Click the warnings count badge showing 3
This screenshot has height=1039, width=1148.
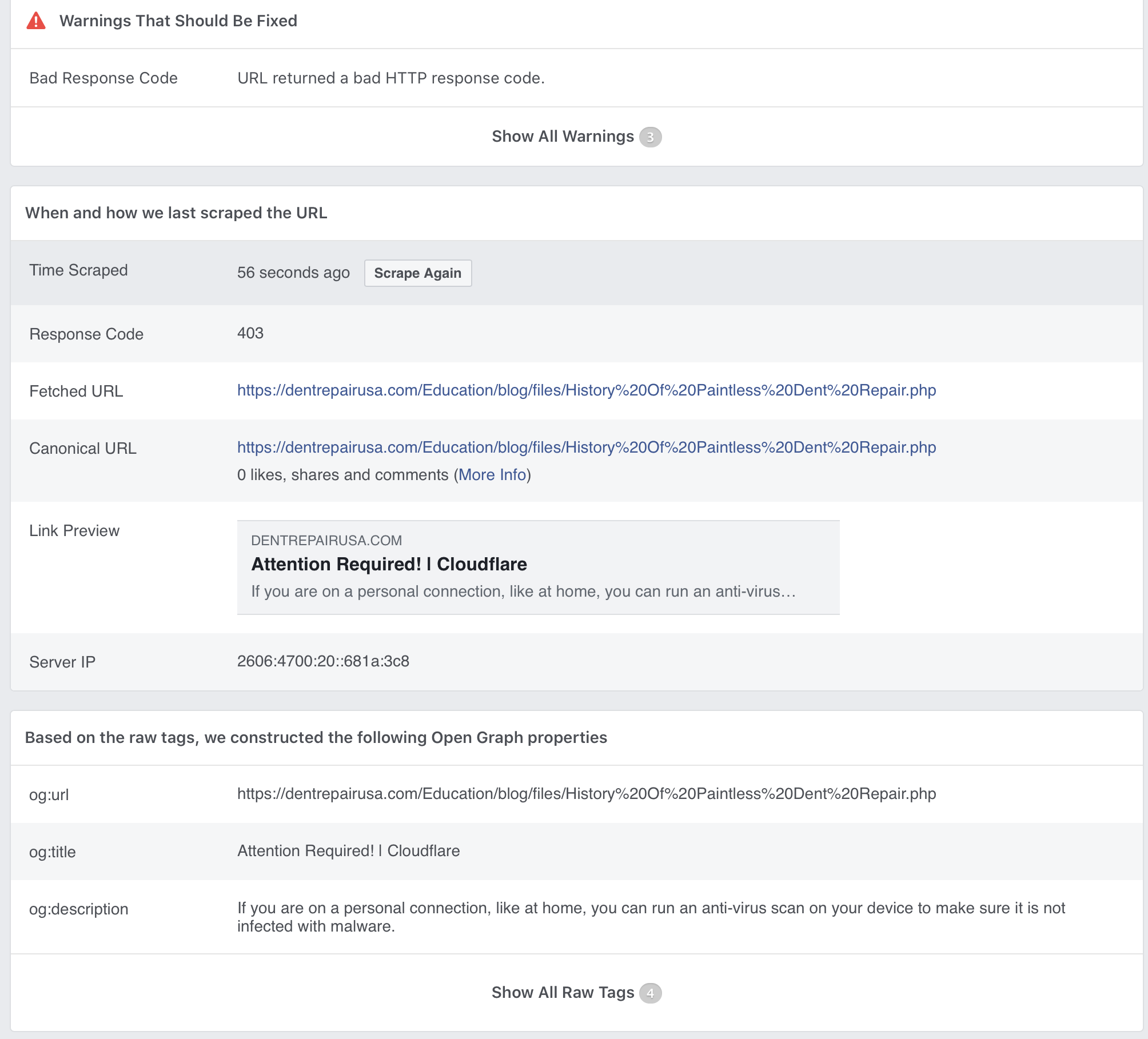pyautogui.click(x=650, y=137)
